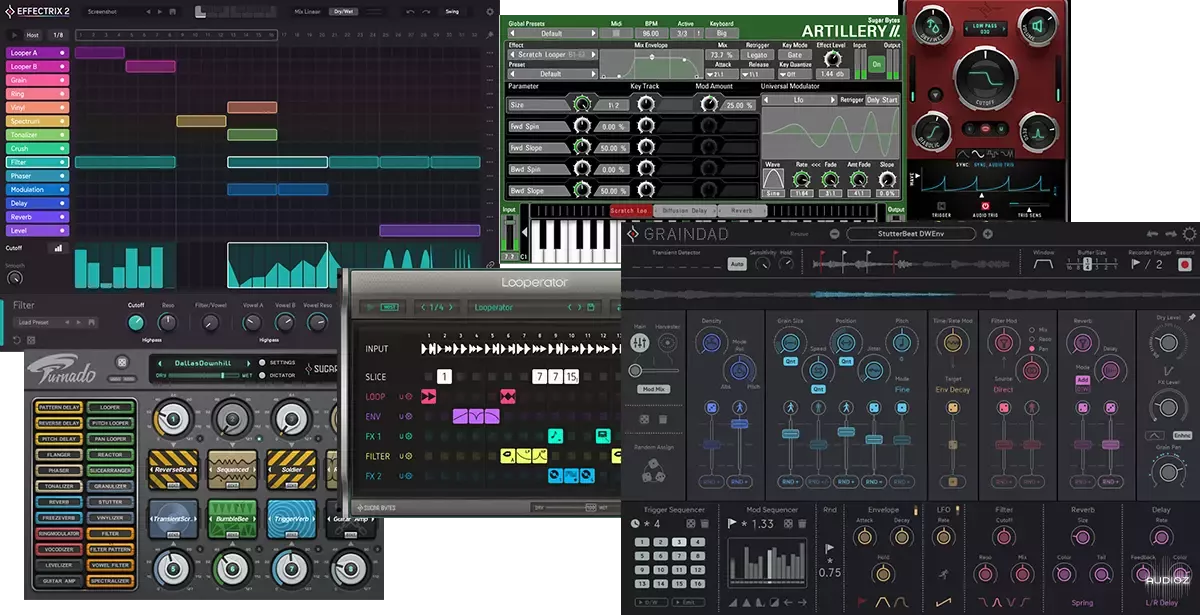Image resolution: width=1200 pixels, height=615 pixels.
Task: Select the Looper A track
Action: pyautogui.click(x=36, y=53)
